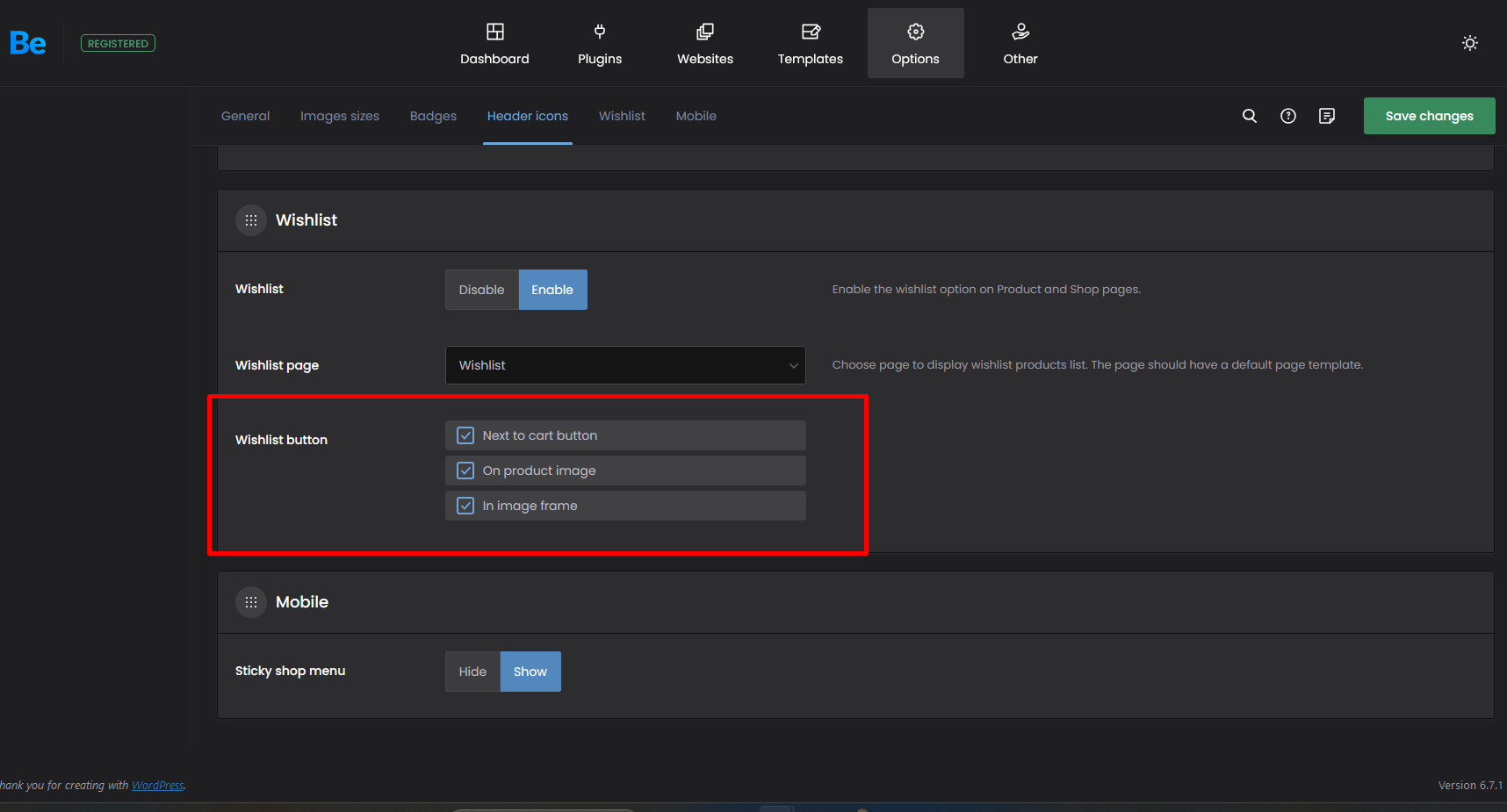Switch to the General tab
1507x812 pixels.
[246, 116]
